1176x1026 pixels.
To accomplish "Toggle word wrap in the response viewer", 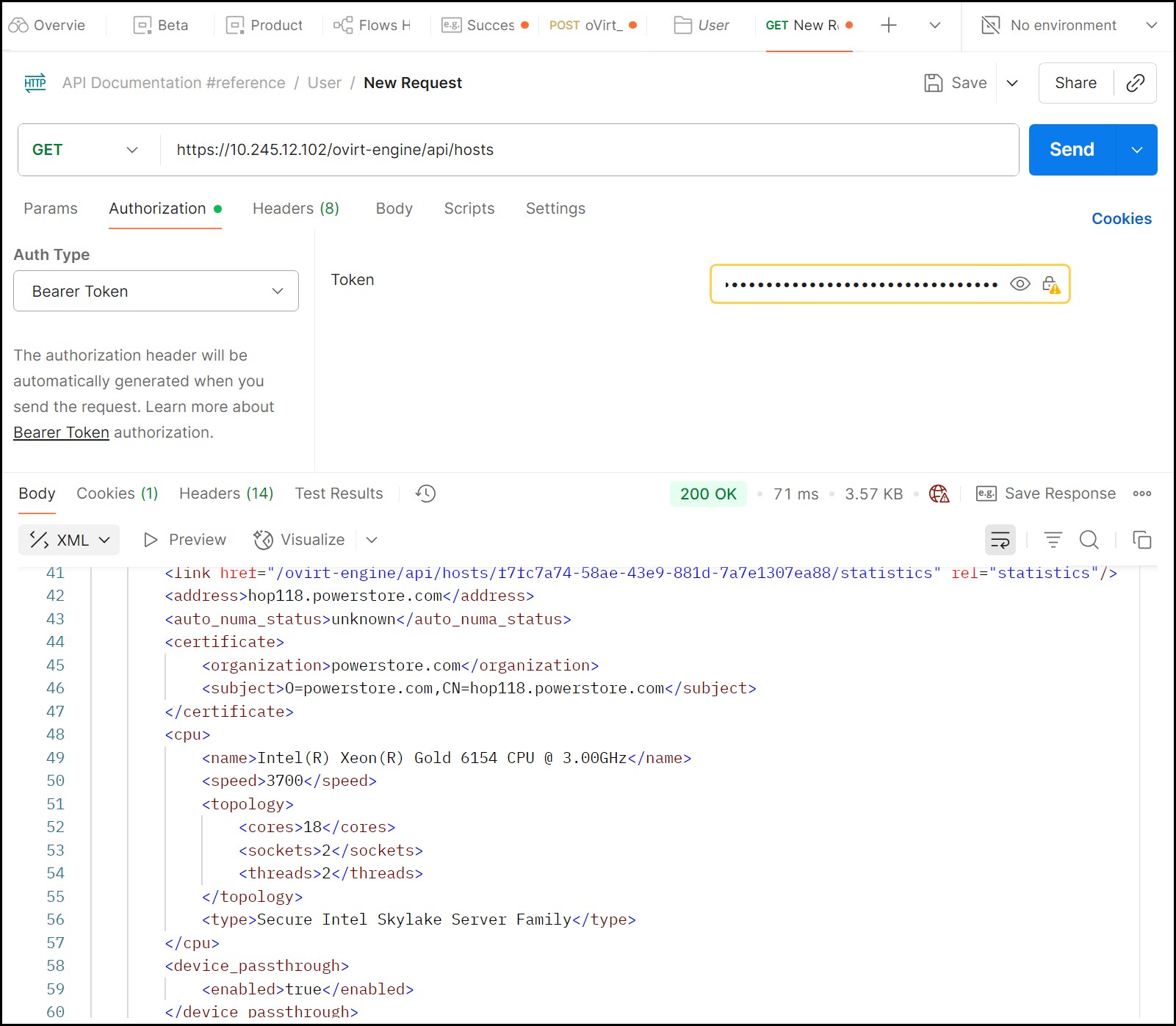I will pos(1000,541).
